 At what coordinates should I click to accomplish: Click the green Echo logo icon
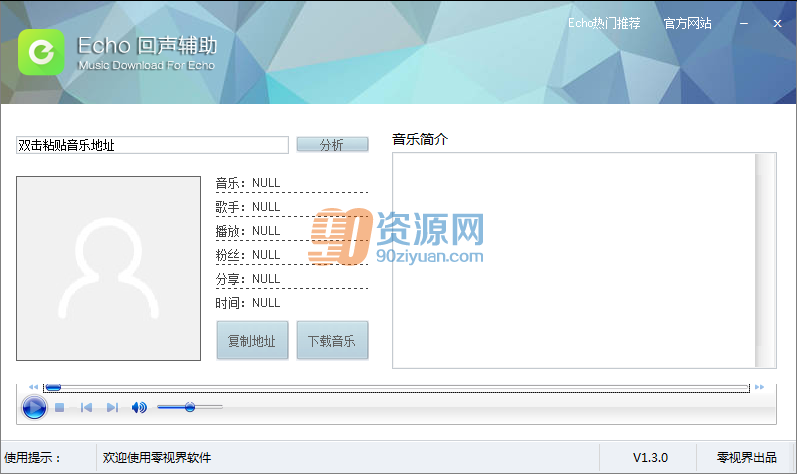point(41,52)
